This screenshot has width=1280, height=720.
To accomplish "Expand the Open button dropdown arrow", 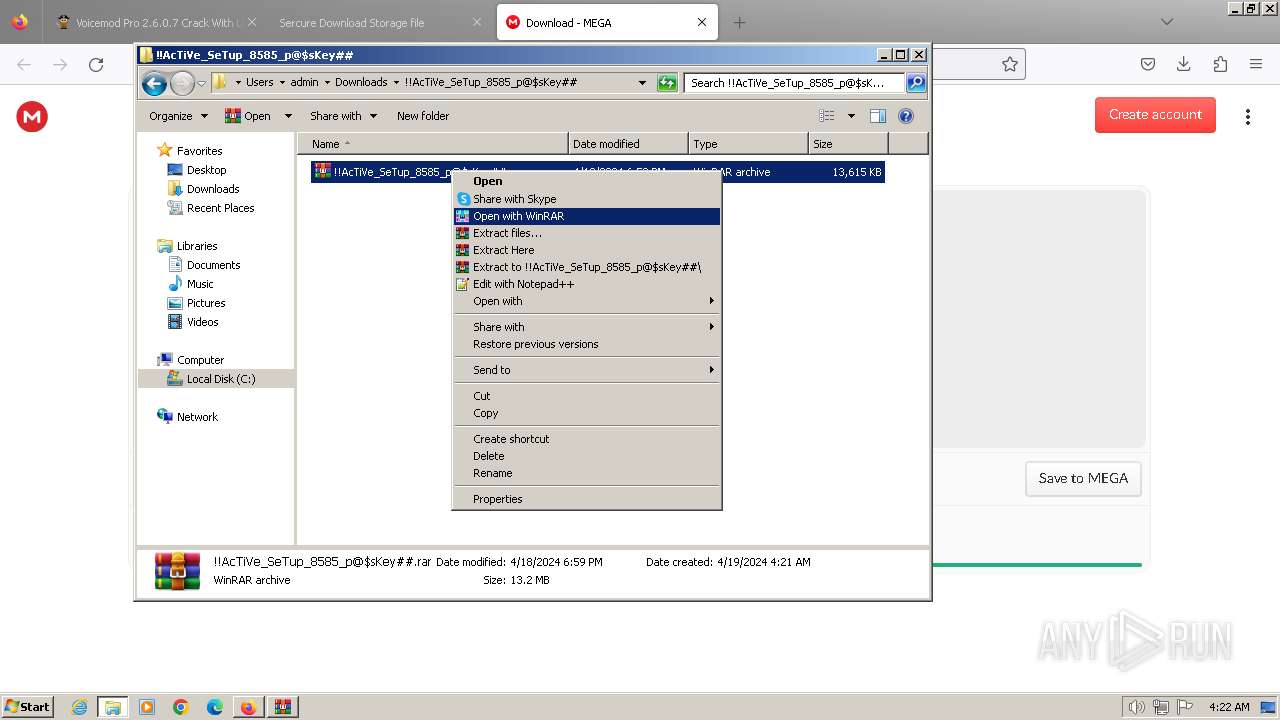I will pyautogui.click(x=288, y=116).
